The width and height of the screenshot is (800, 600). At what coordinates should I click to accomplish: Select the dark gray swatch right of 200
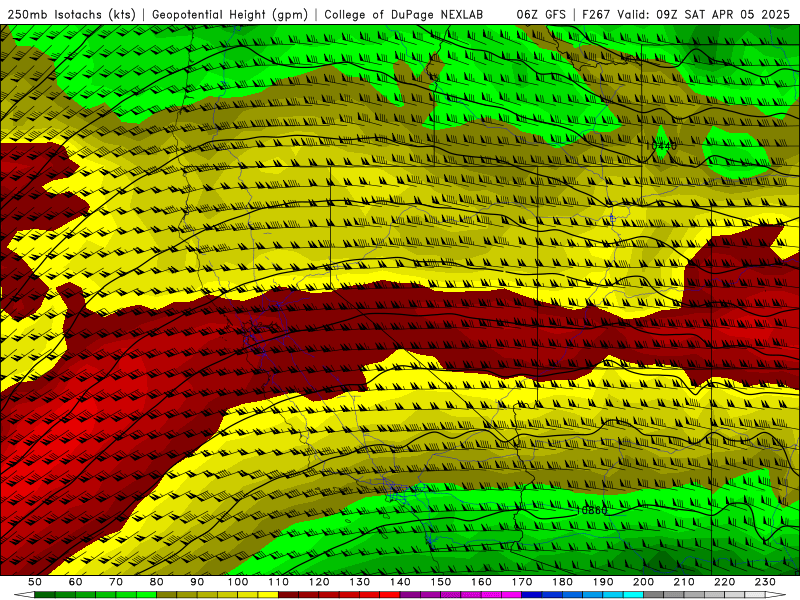coord(654,594)
